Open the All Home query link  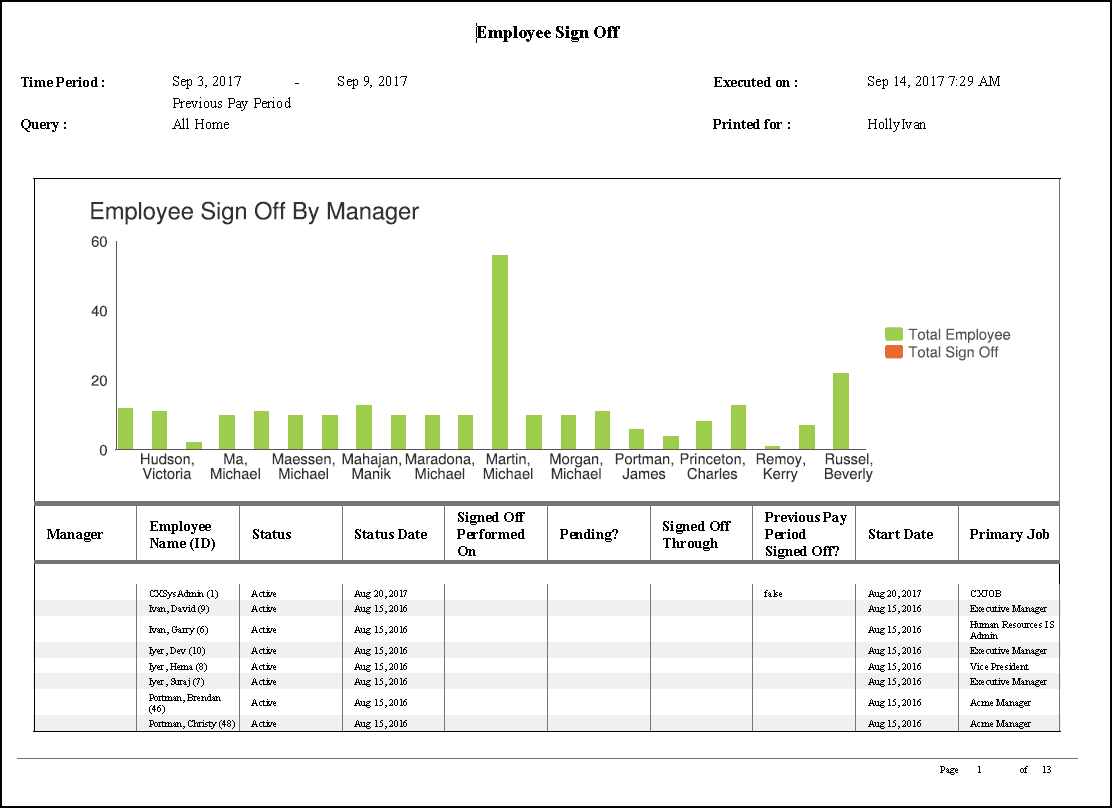[x=199, y=124]
